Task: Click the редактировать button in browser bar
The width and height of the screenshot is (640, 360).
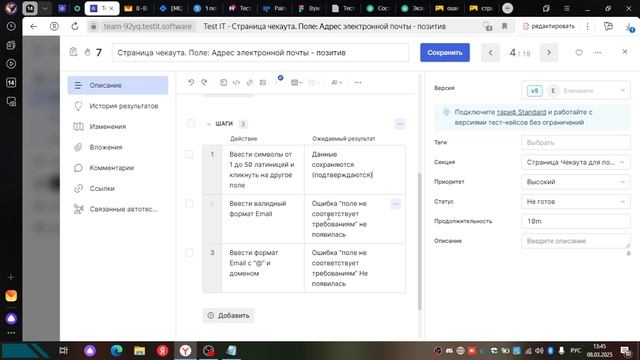Action: [x=549, y=26]
